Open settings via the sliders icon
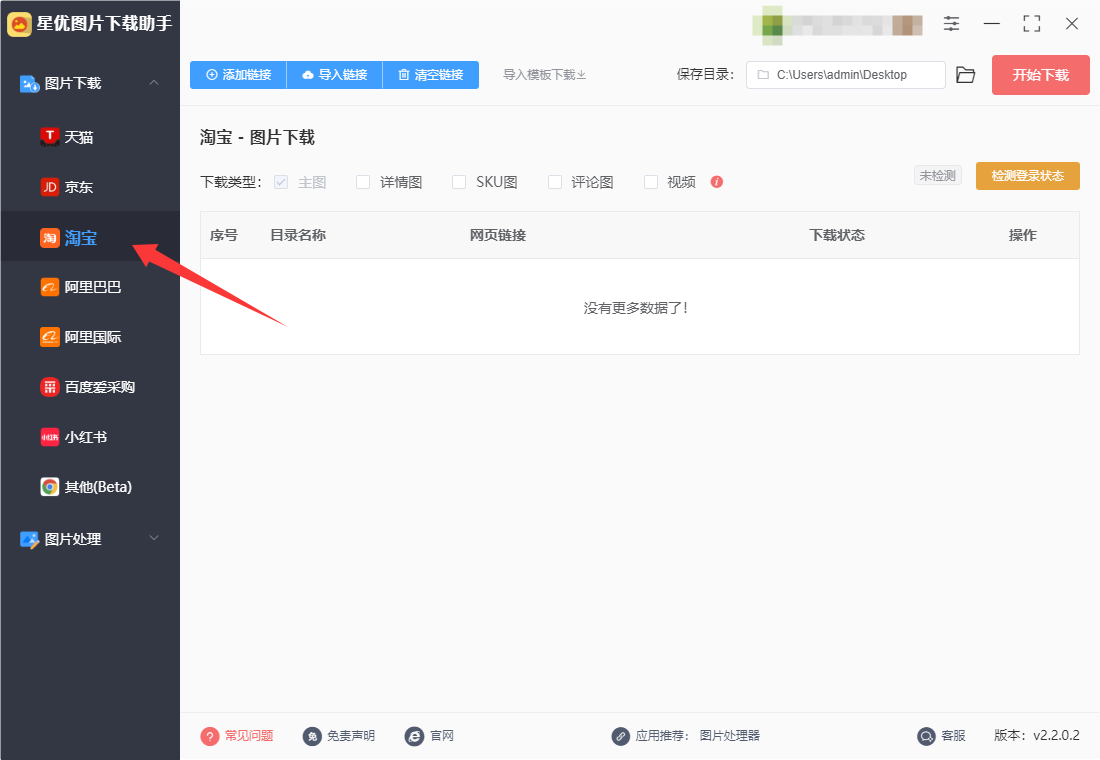Image resolution: width=1100 pixels, height=760 pixels. tap(951, 24)
